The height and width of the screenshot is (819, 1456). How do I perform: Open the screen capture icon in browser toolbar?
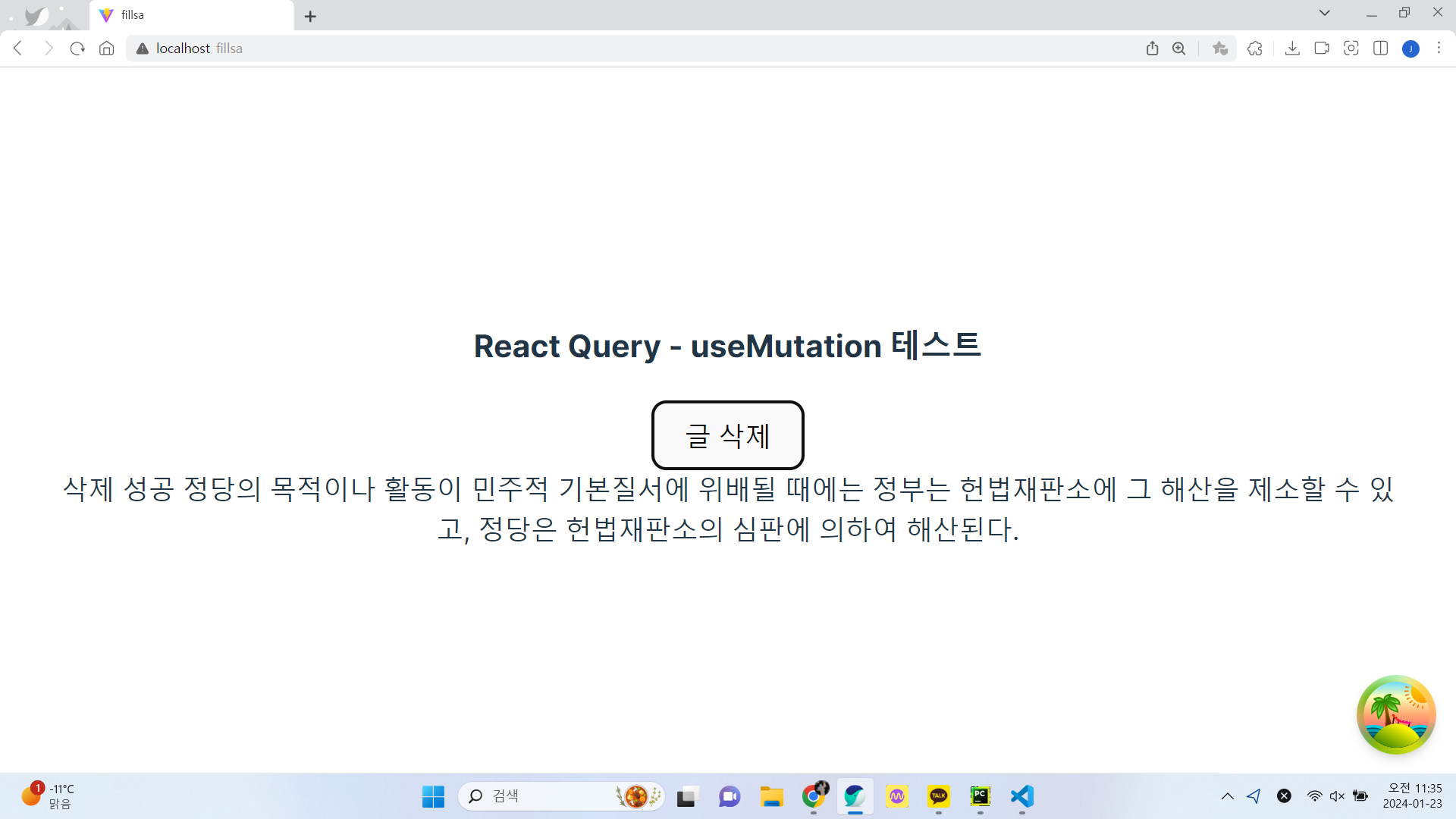click(1351, 49)
